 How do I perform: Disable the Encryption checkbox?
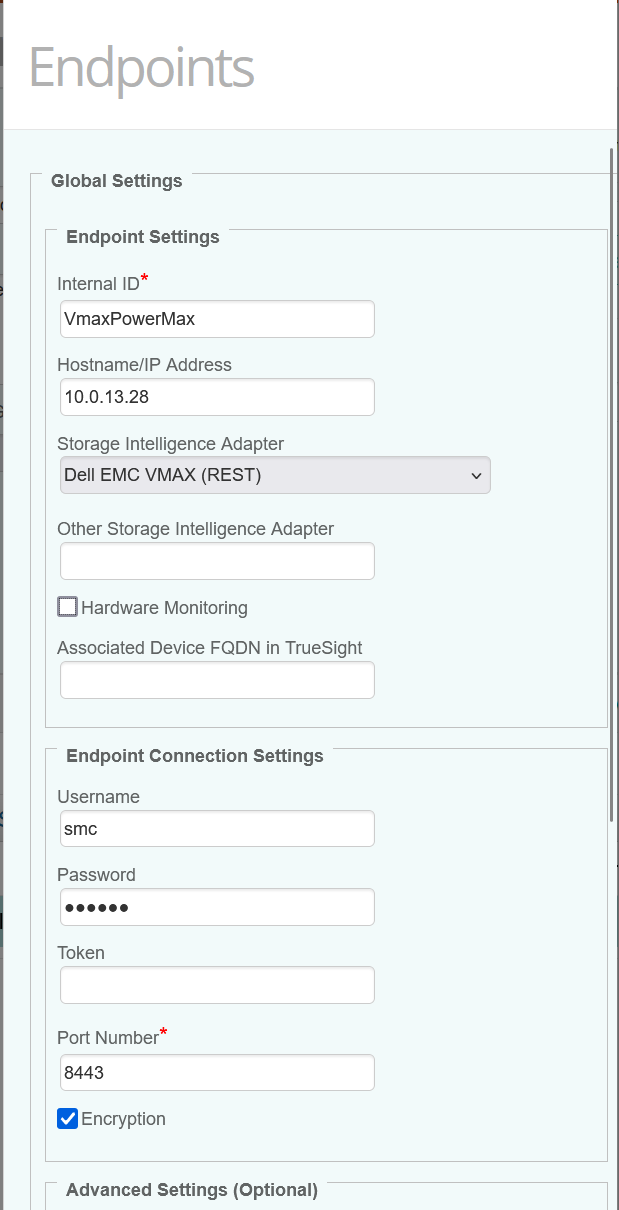coord(67,1118)
